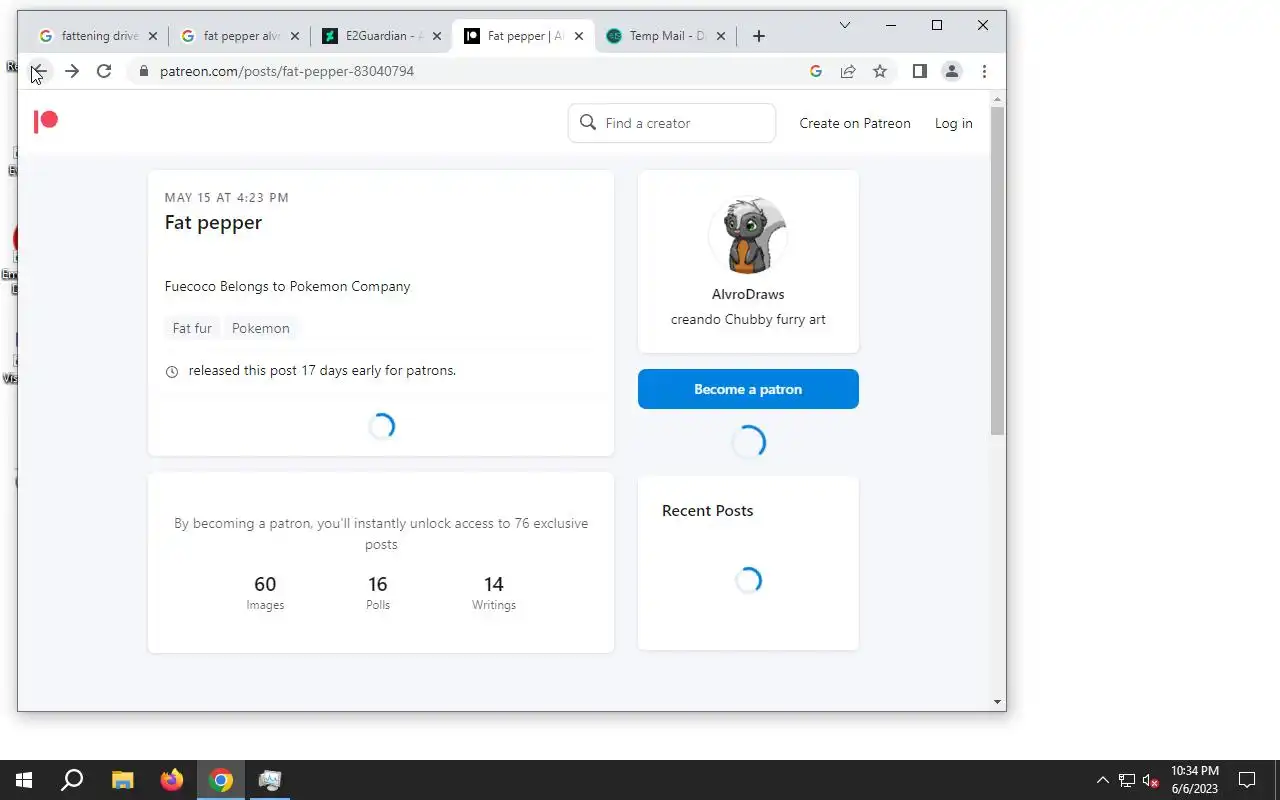Viewport: 1280px width, 800px height.
Task: Click the browser forward arrow
Action: [71, 71]
